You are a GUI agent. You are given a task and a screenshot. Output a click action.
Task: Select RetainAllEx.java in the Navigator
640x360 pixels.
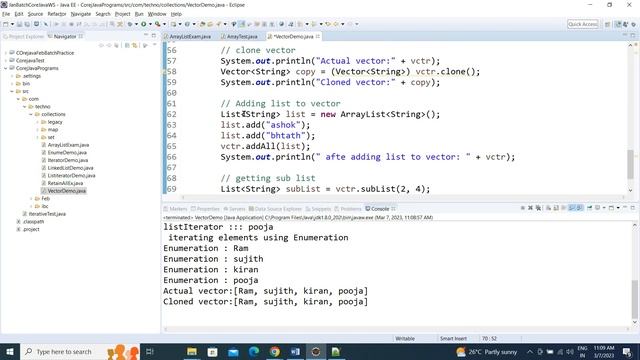65,183
